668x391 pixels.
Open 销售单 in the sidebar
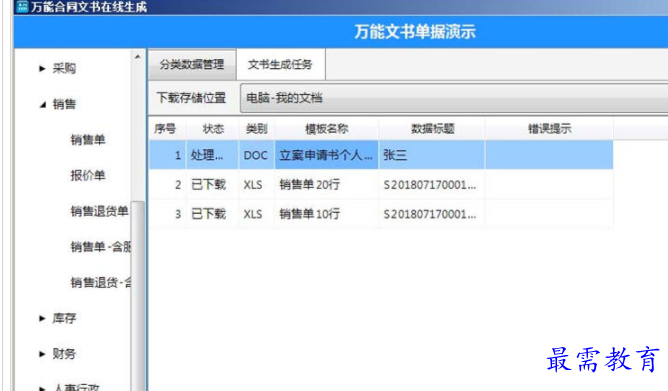click(x=88, y=139)
